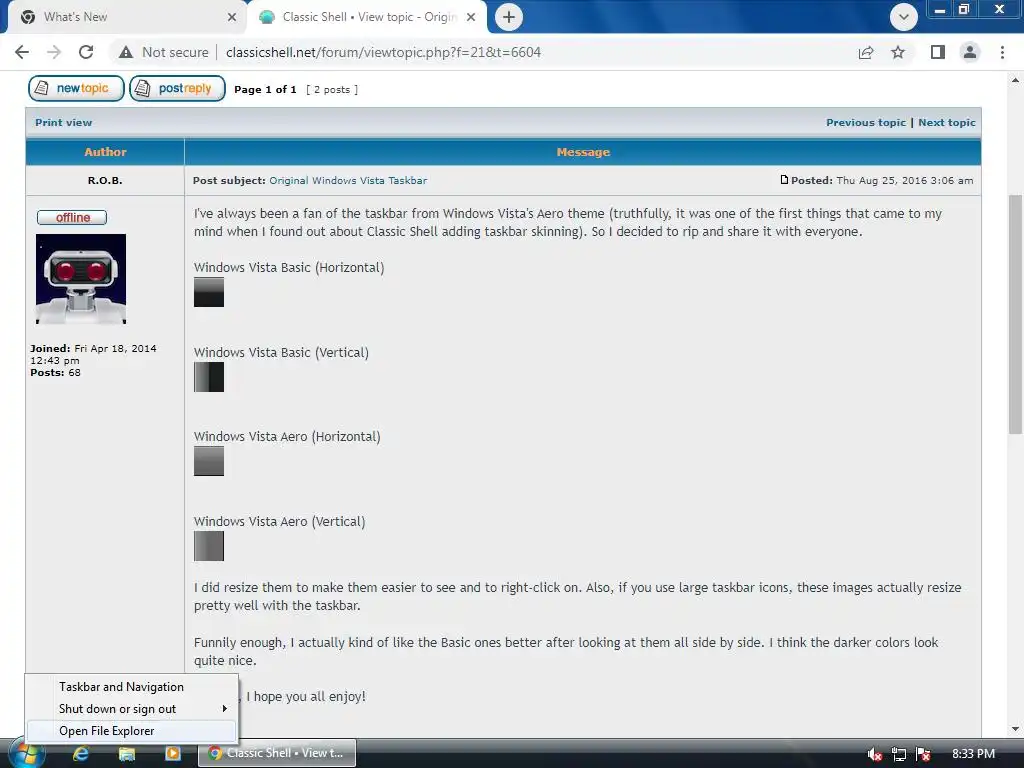Open the Vista Basic Vertical taskbar image
Screen dimensions: 1024x768
[209, 377]
